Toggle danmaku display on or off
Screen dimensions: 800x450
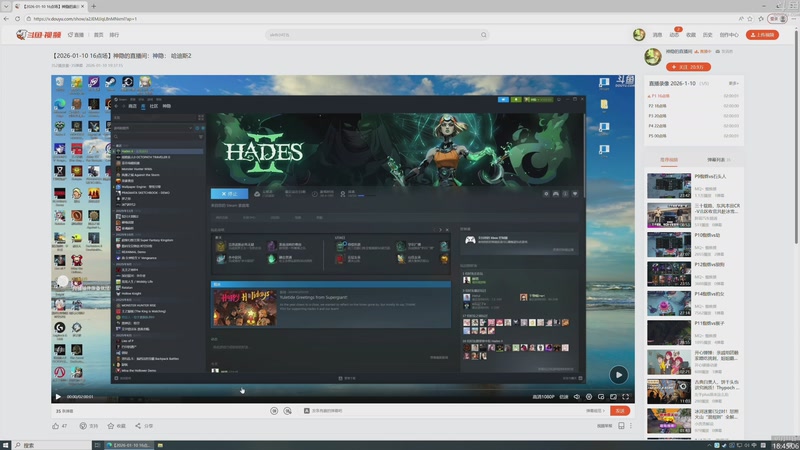(274, 411)
